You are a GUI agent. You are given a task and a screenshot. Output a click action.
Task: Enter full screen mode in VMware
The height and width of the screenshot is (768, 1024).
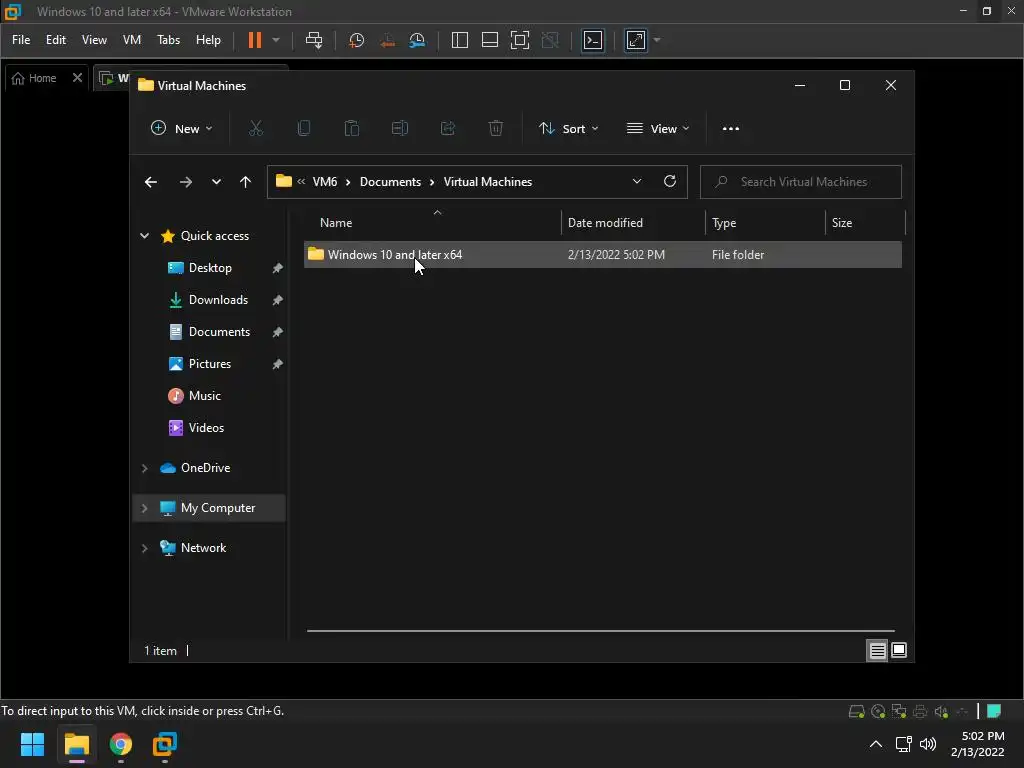(x=520, y=40)
